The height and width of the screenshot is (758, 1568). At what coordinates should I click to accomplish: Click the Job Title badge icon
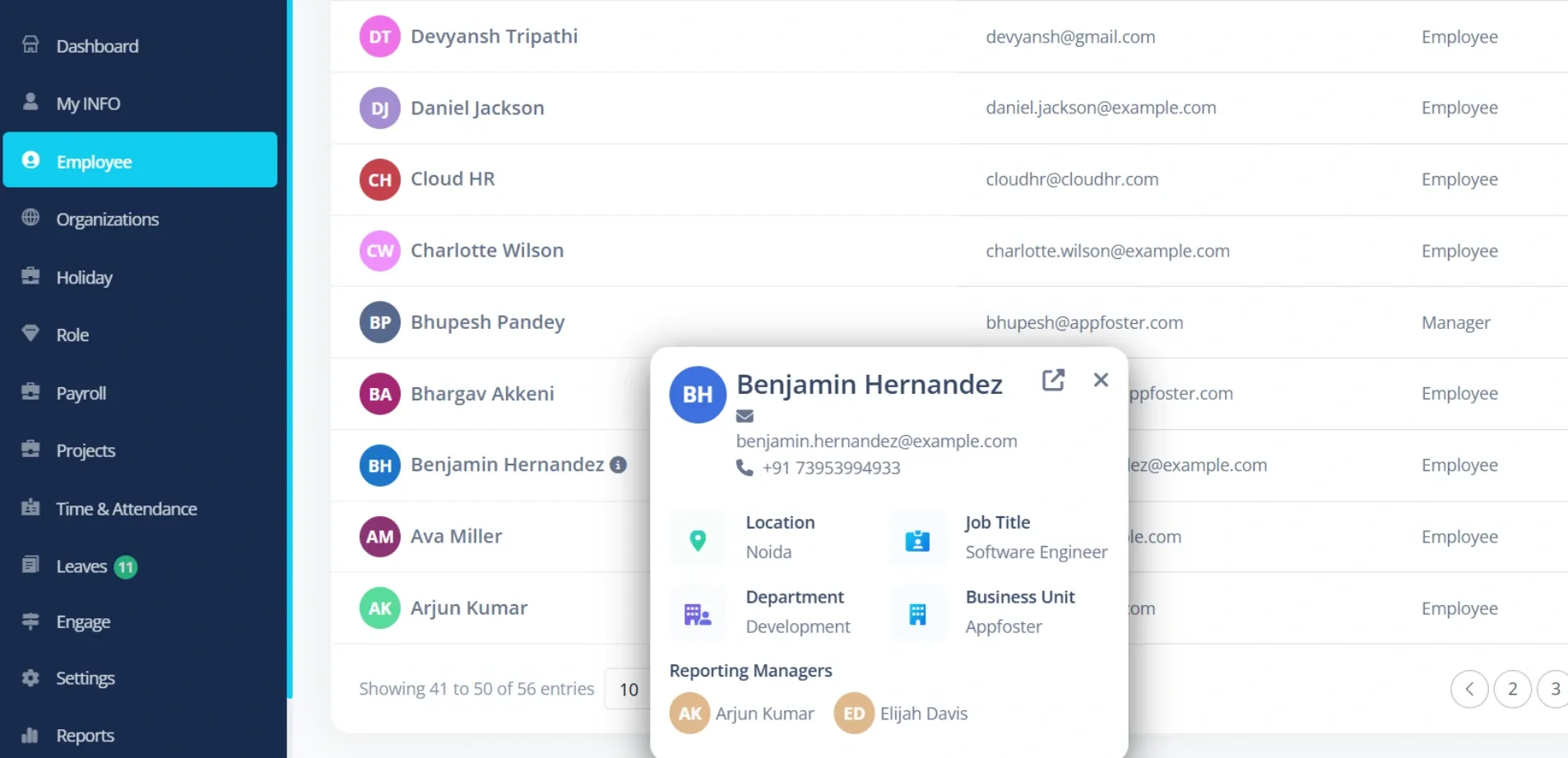(917, 541)
